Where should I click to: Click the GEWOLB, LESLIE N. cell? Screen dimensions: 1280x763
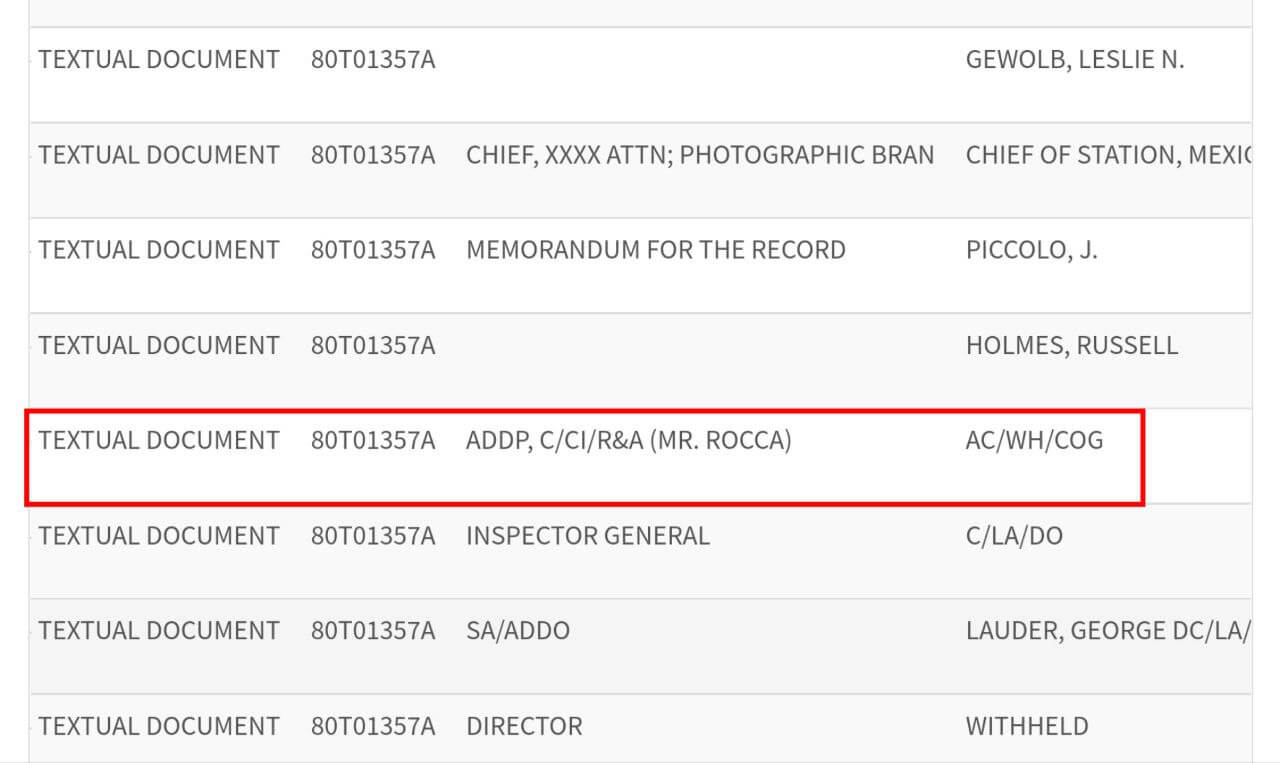point(1074,60)
